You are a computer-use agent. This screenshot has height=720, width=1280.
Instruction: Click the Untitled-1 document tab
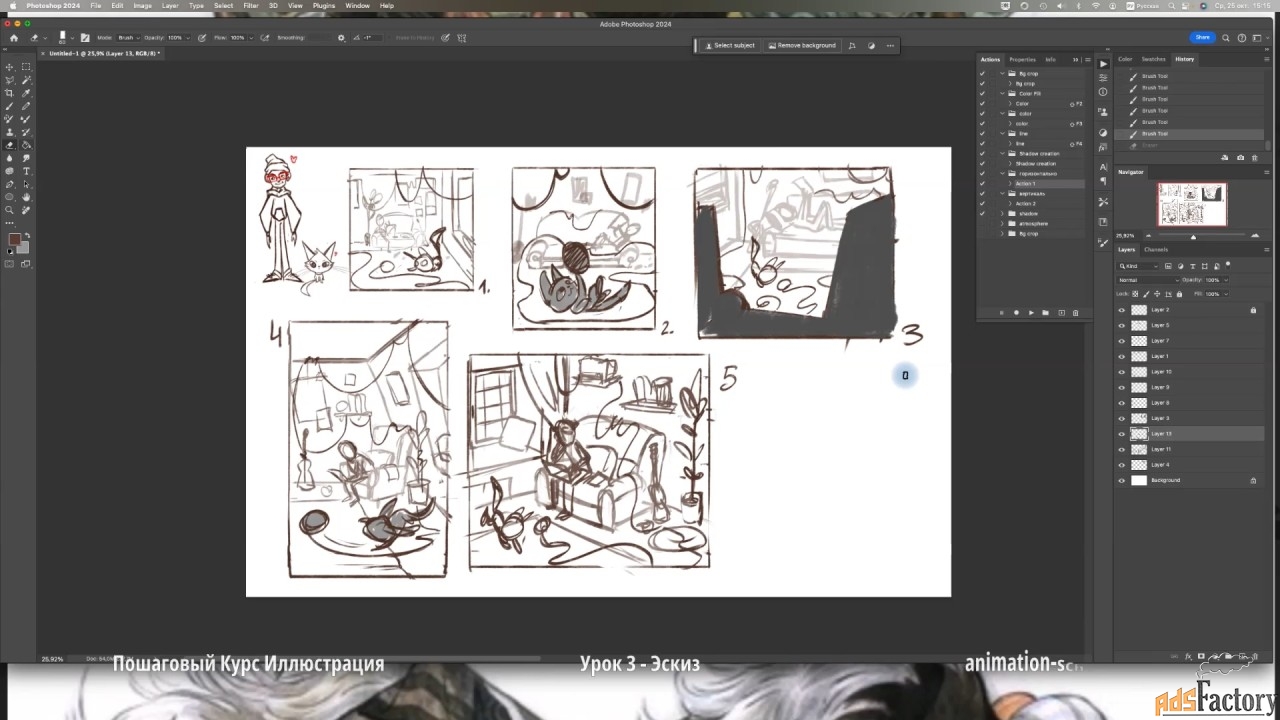pos(103,53)
